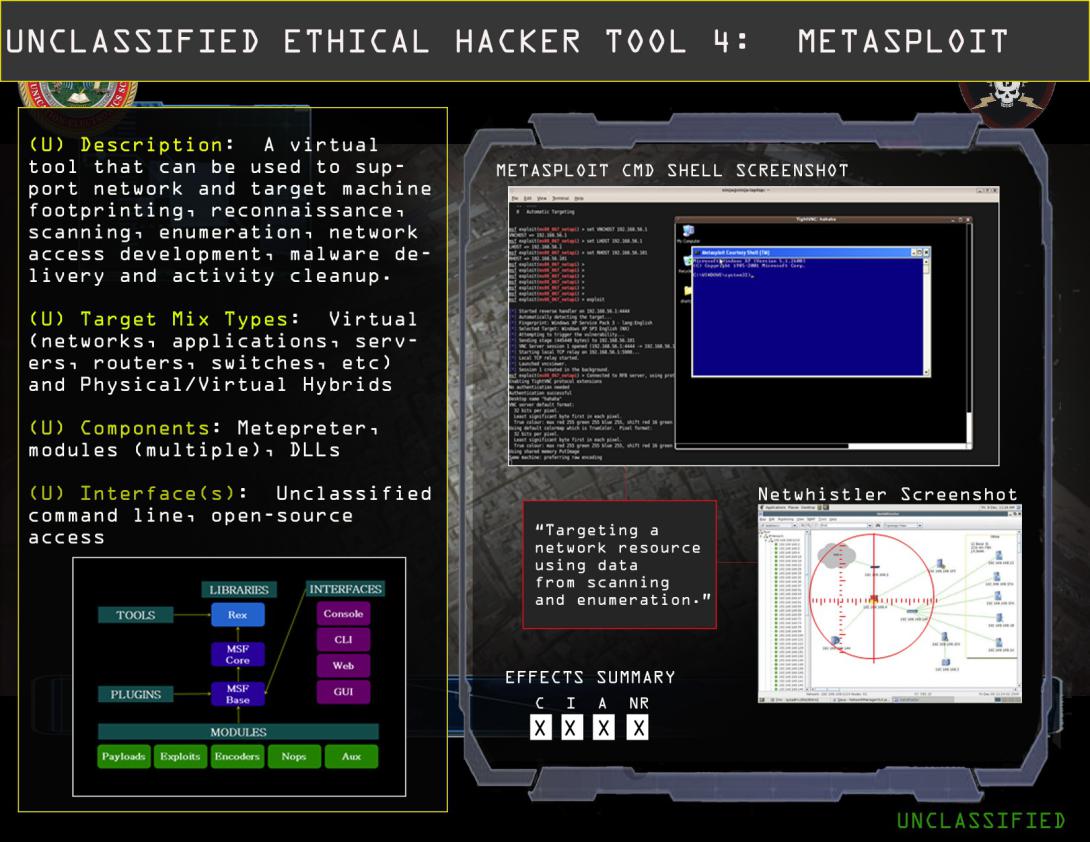Click the 'Netwhistler Screenshot' caption
Image resolution: width=1090 pixels, height=842 pixels.
pyautogui.click(x=888, y=494)
